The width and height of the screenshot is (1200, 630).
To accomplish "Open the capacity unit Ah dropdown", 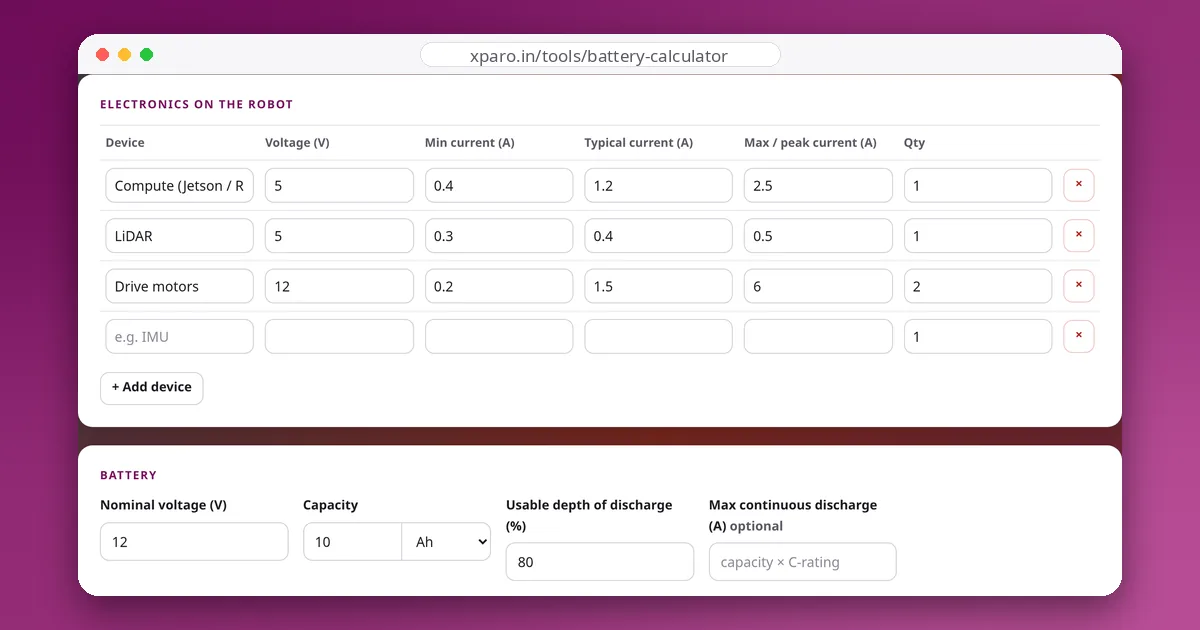I will (x=446, y=541).
